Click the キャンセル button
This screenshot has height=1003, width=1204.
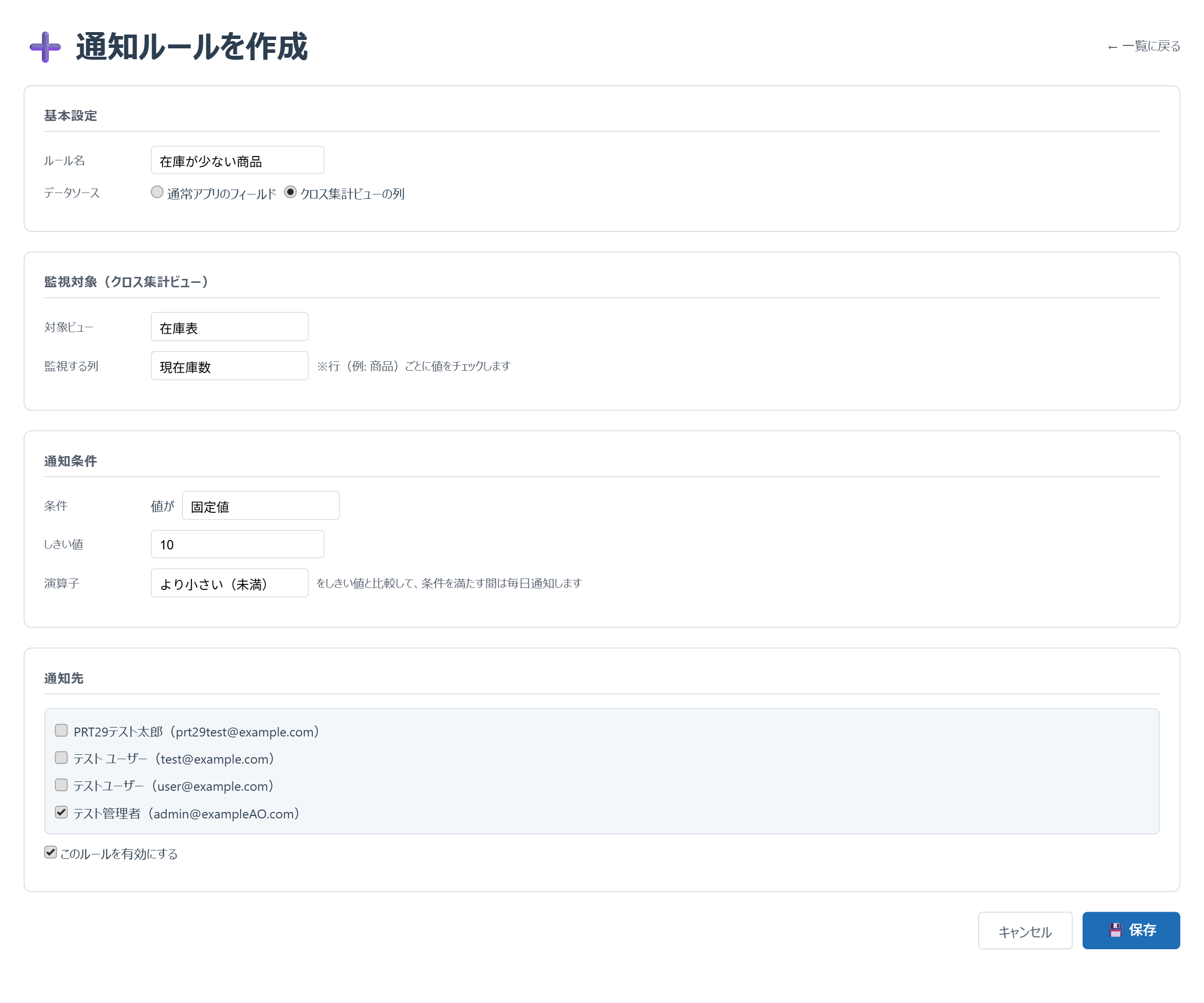pyautogui.click(x=1025, y=931)
